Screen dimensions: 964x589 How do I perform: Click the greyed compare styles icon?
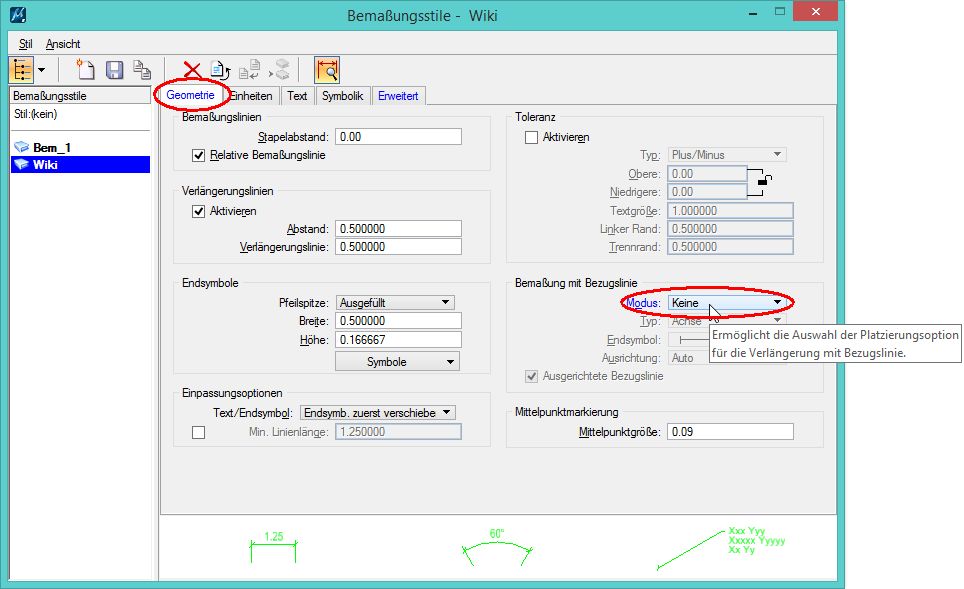click(x=250, y=70)
